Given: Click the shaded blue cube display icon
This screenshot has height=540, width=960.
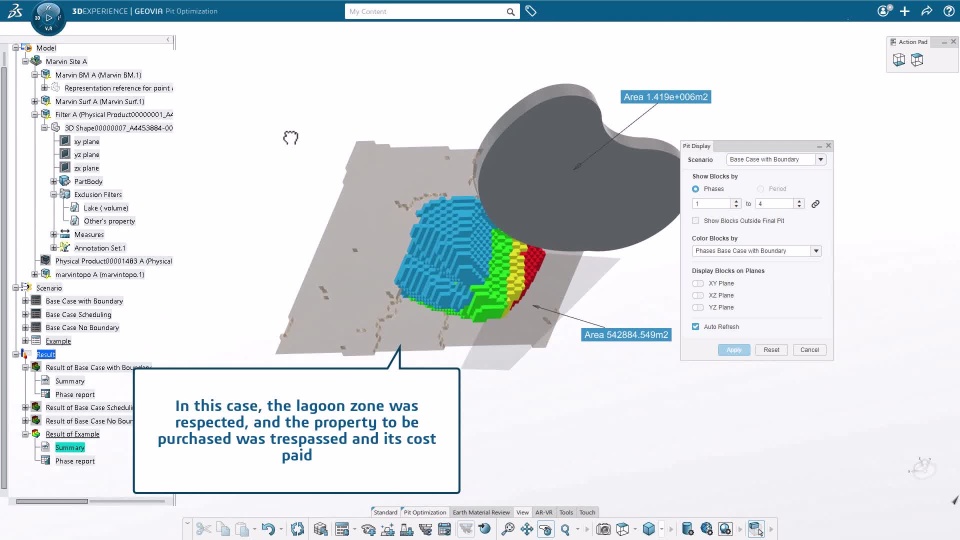Looking at the screenshot, I should coord(649,529).
